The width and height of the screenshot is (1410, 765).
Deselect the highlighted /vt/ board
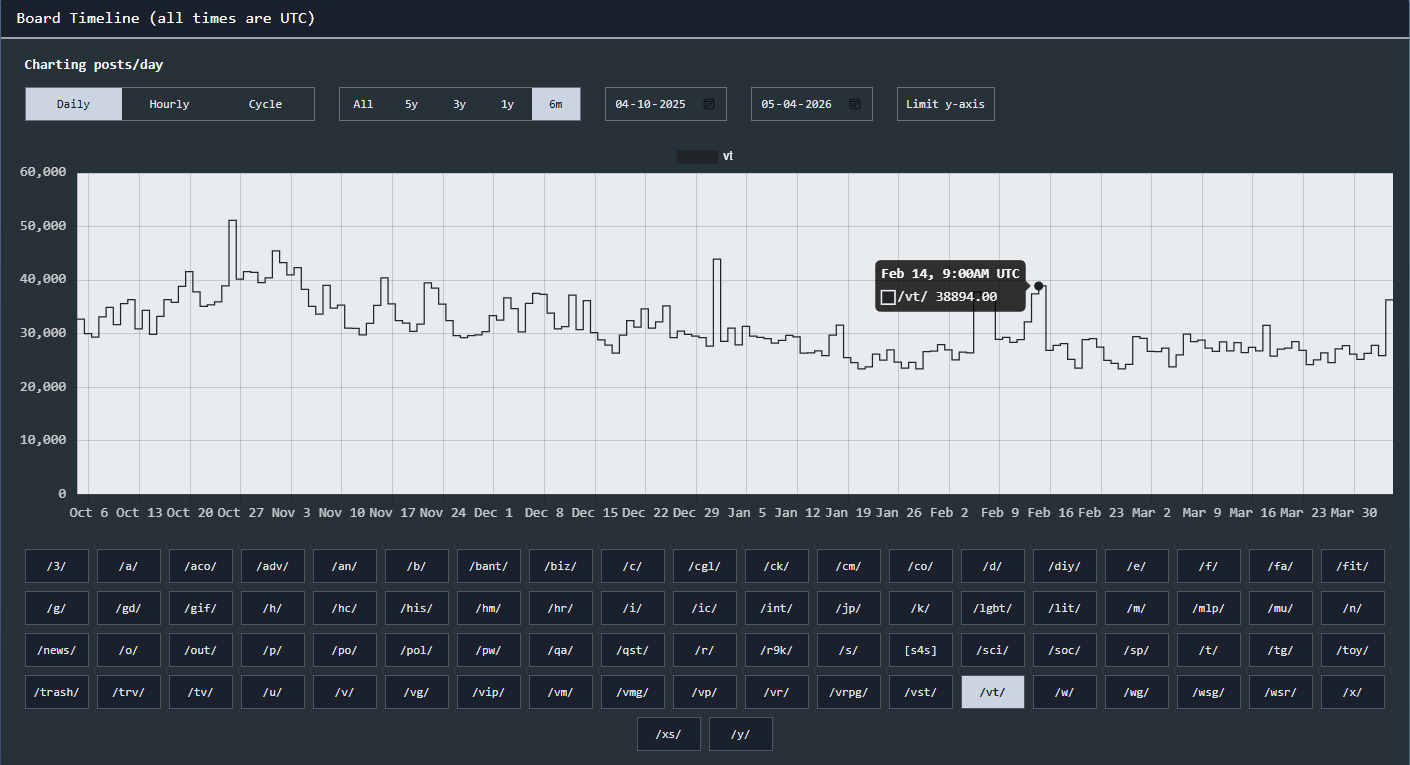click(993, 692)
